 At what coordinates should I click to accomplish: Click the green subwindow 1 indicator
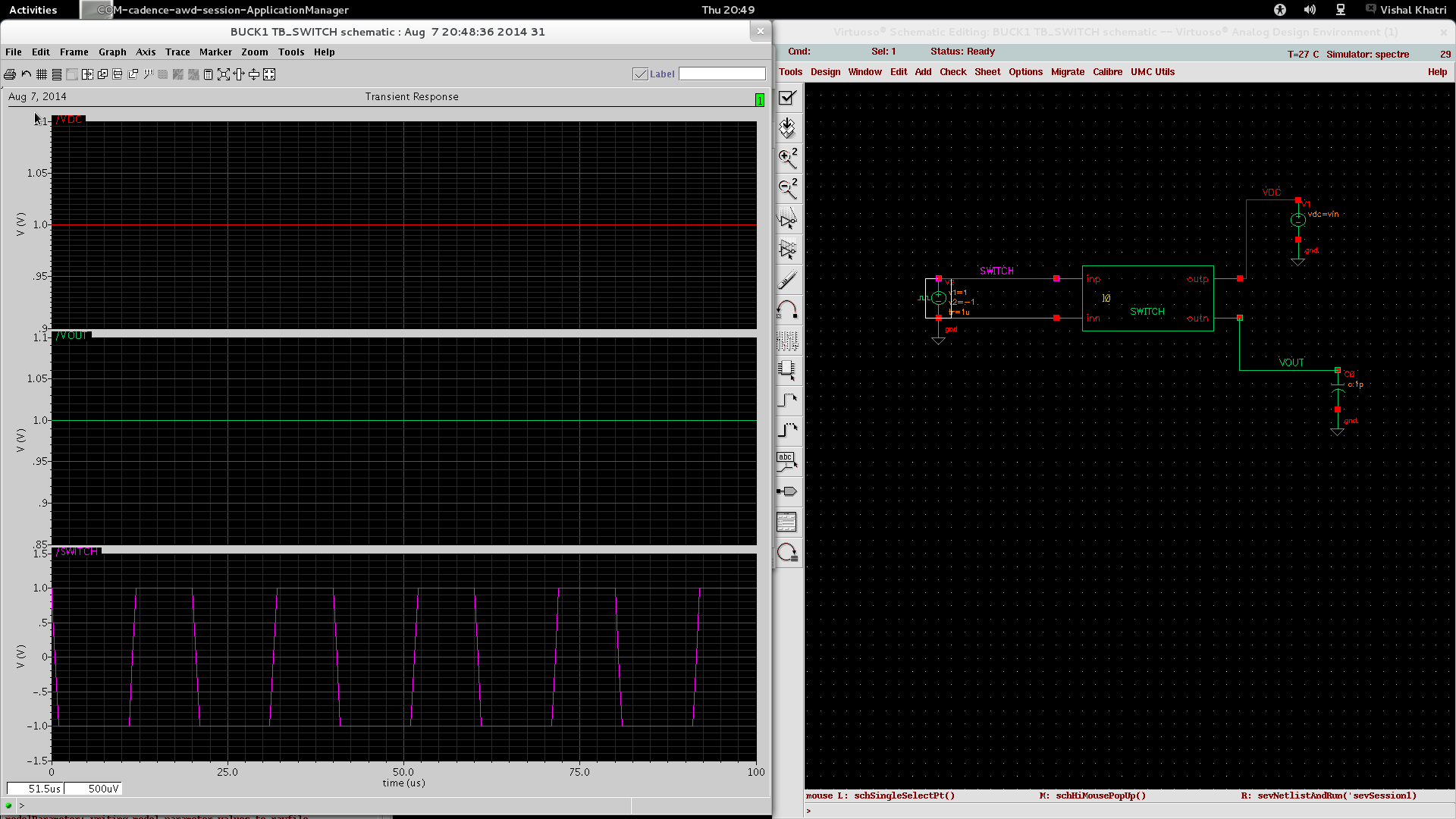pos(759,100)
